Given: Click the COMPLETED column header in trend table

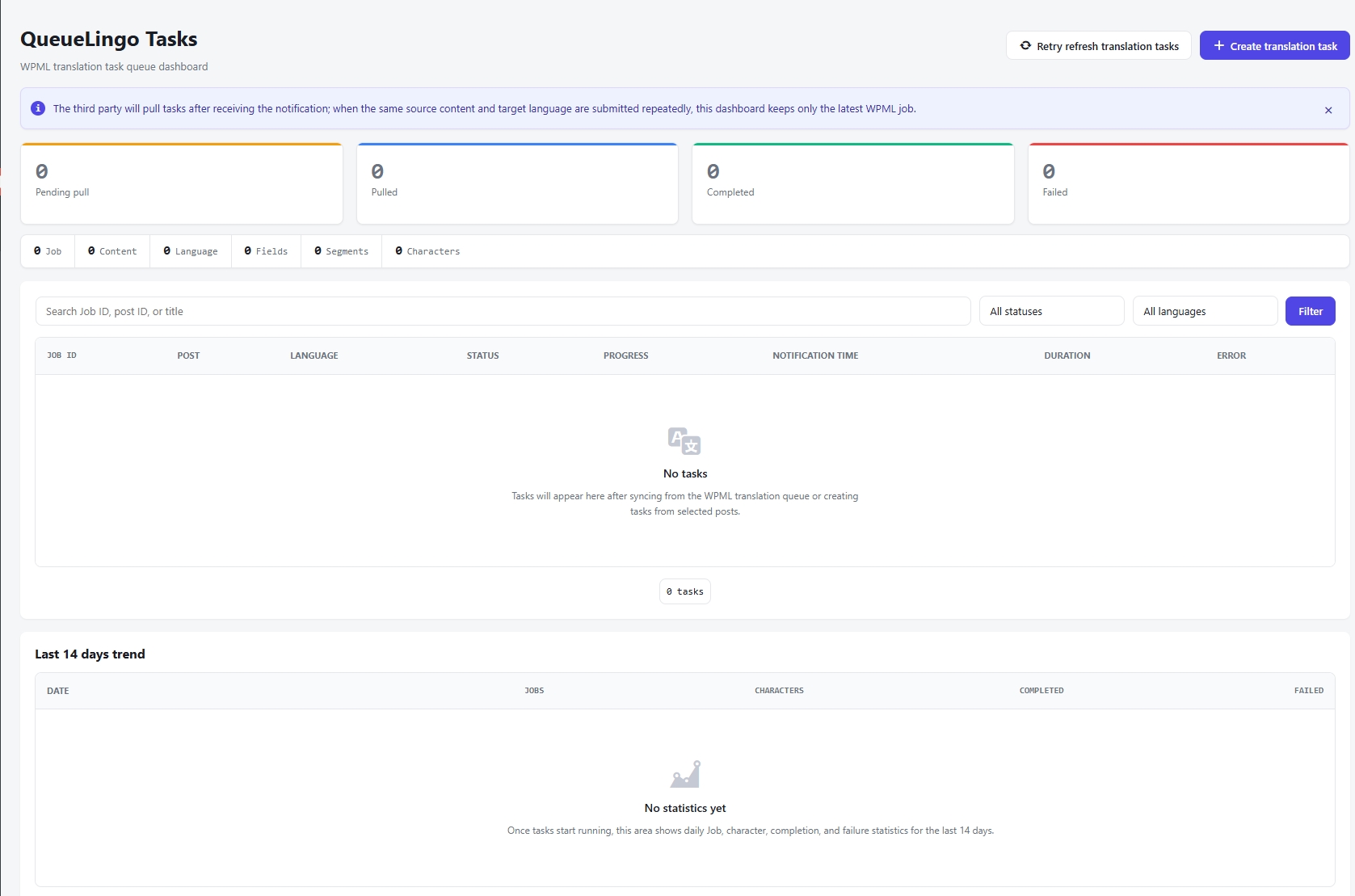Looking at the screenshot, I should [1041, 691].
